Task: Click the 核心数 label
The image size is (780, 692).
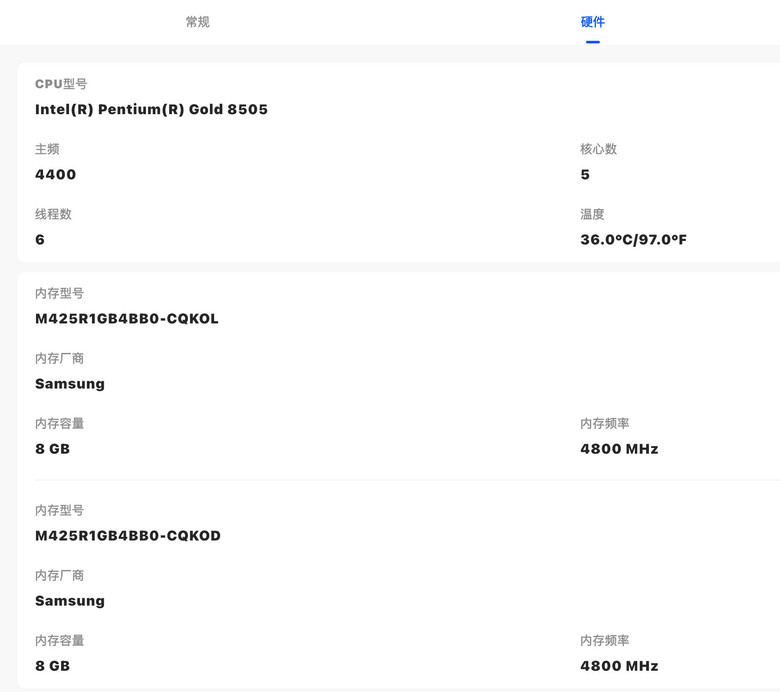Action: pyautogui.click(x=598, y=149)
